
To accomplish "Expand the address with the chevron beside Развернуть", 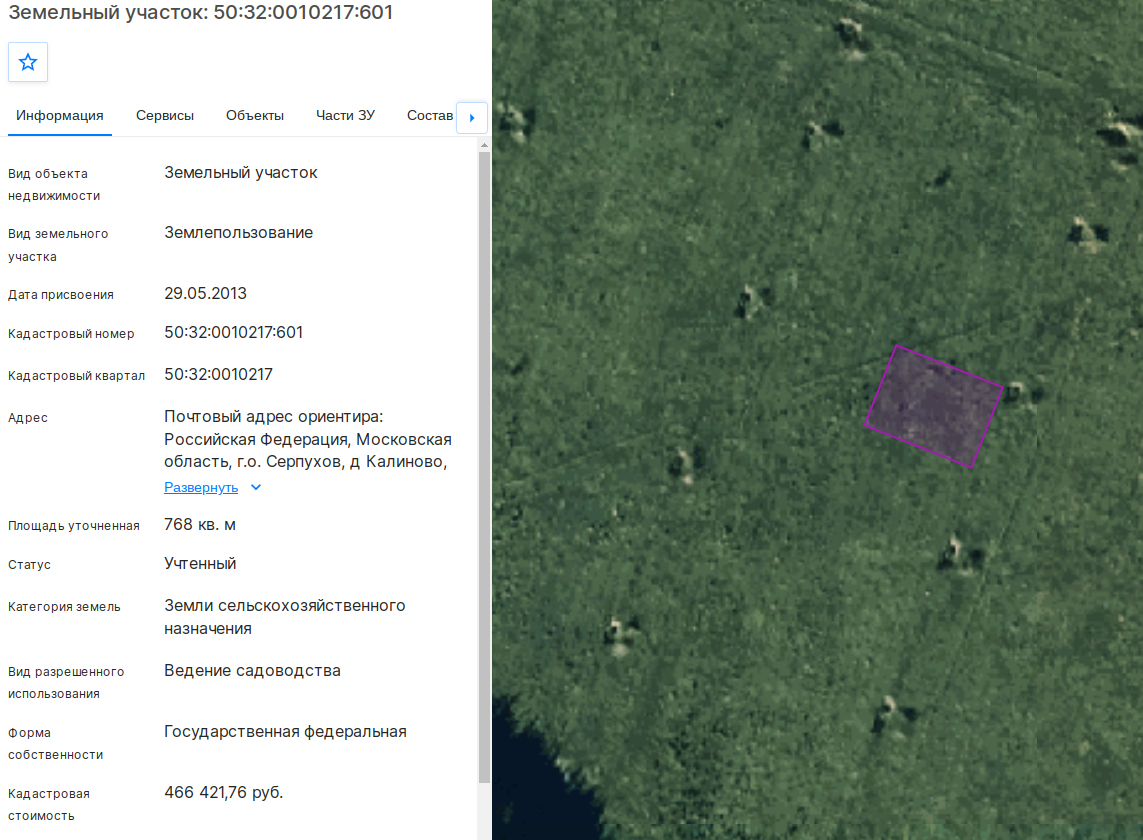I will click(x=256, y=487).
